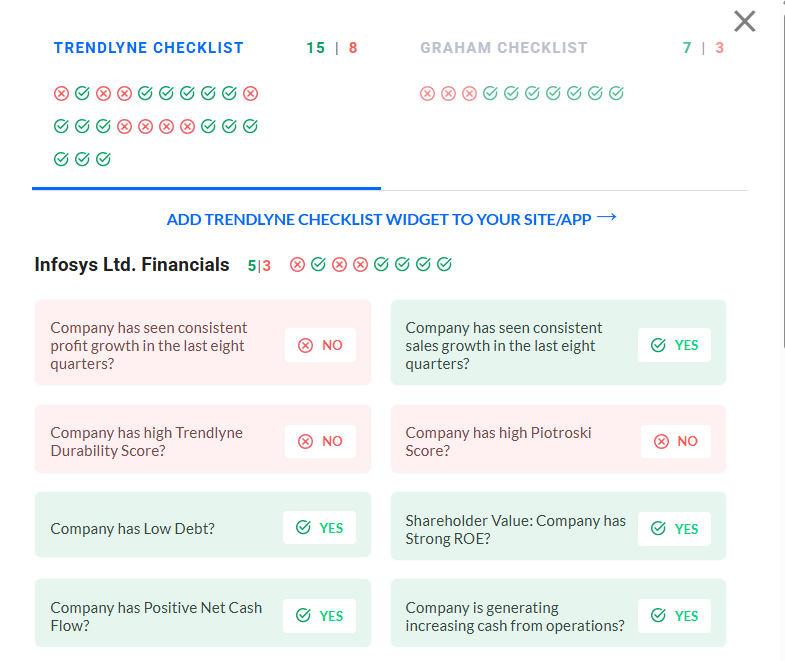This screenshot has height=661, width=785.
Task: Close the checklist popup with X icon
Action: 744,21
